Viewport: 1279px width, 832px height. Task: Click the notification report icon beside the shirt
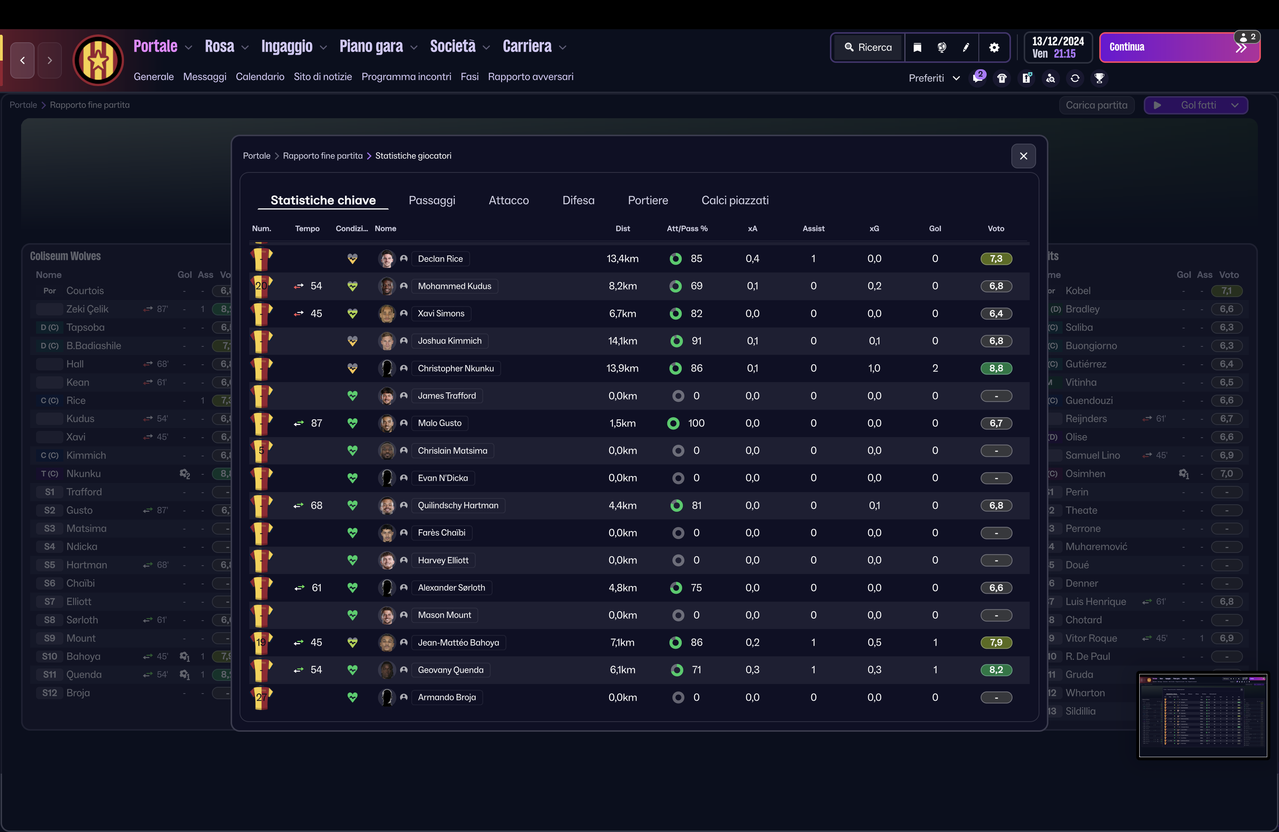tap(1026, 78)
